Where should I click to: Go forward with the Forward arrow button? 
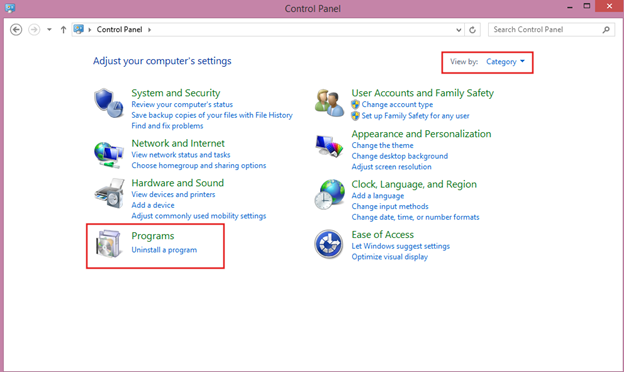34,29
